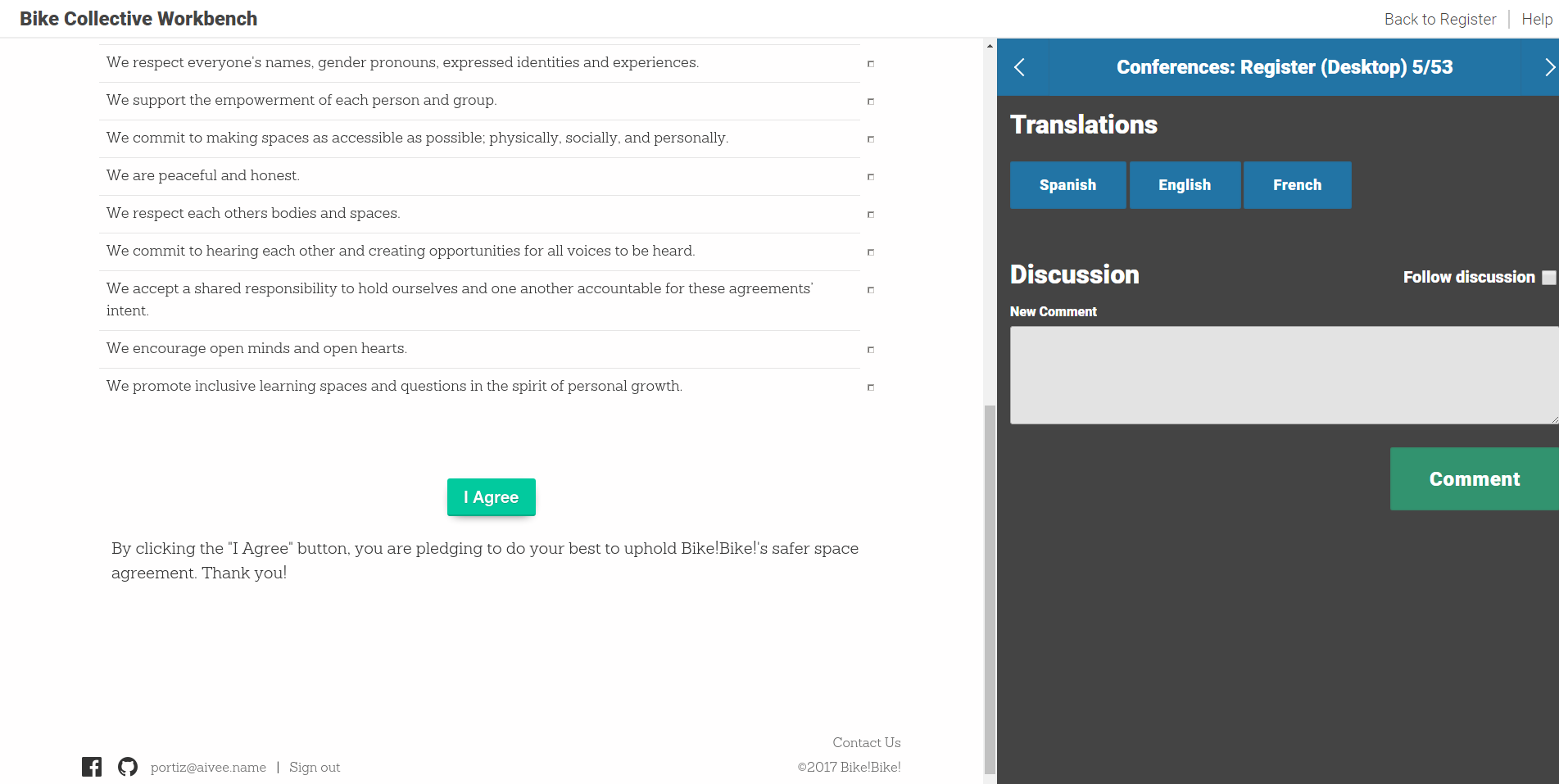
Task: Click the Back to Register link
Action: coord(1439,19)
